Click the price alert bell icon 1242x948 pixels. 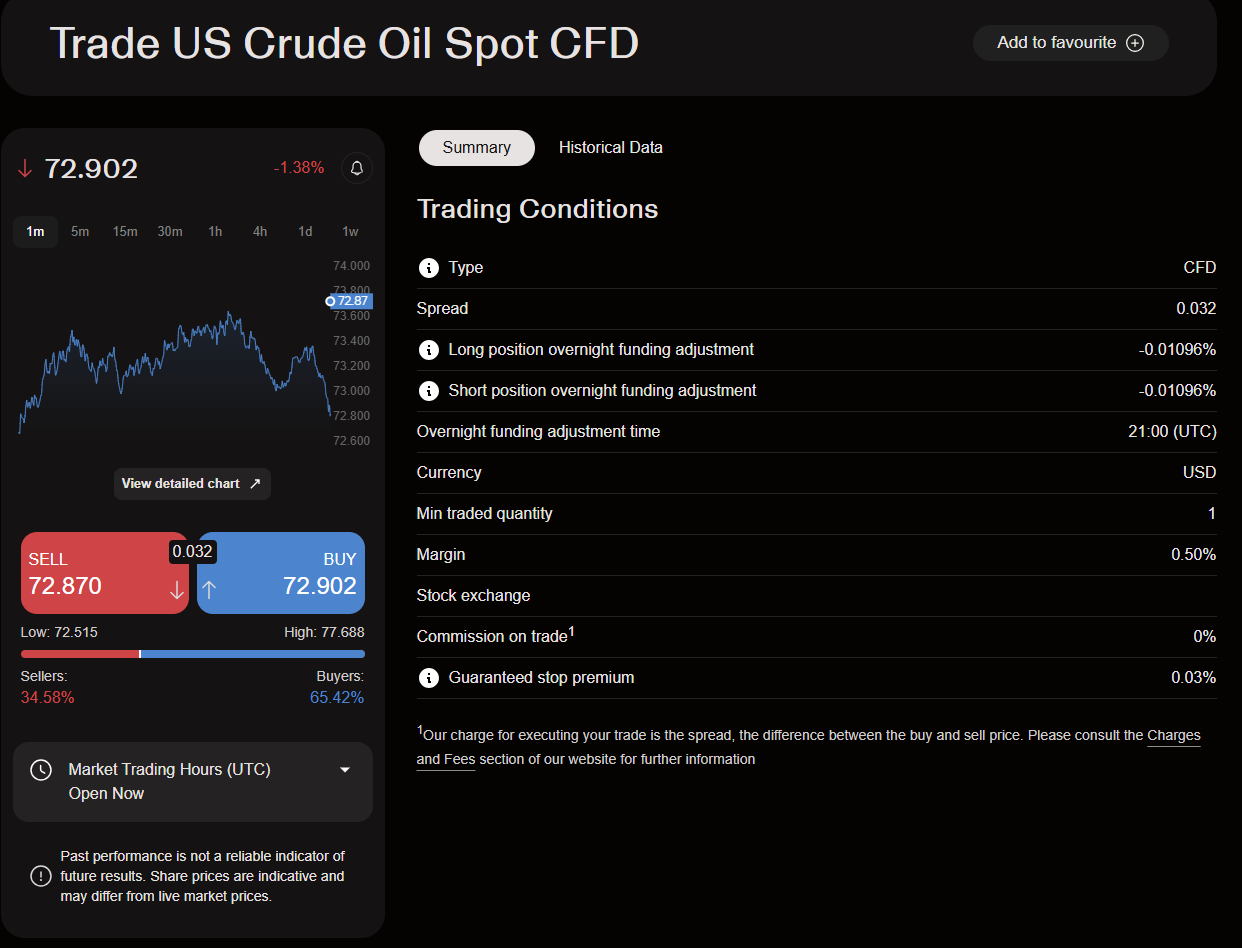(x=357, y=168)
